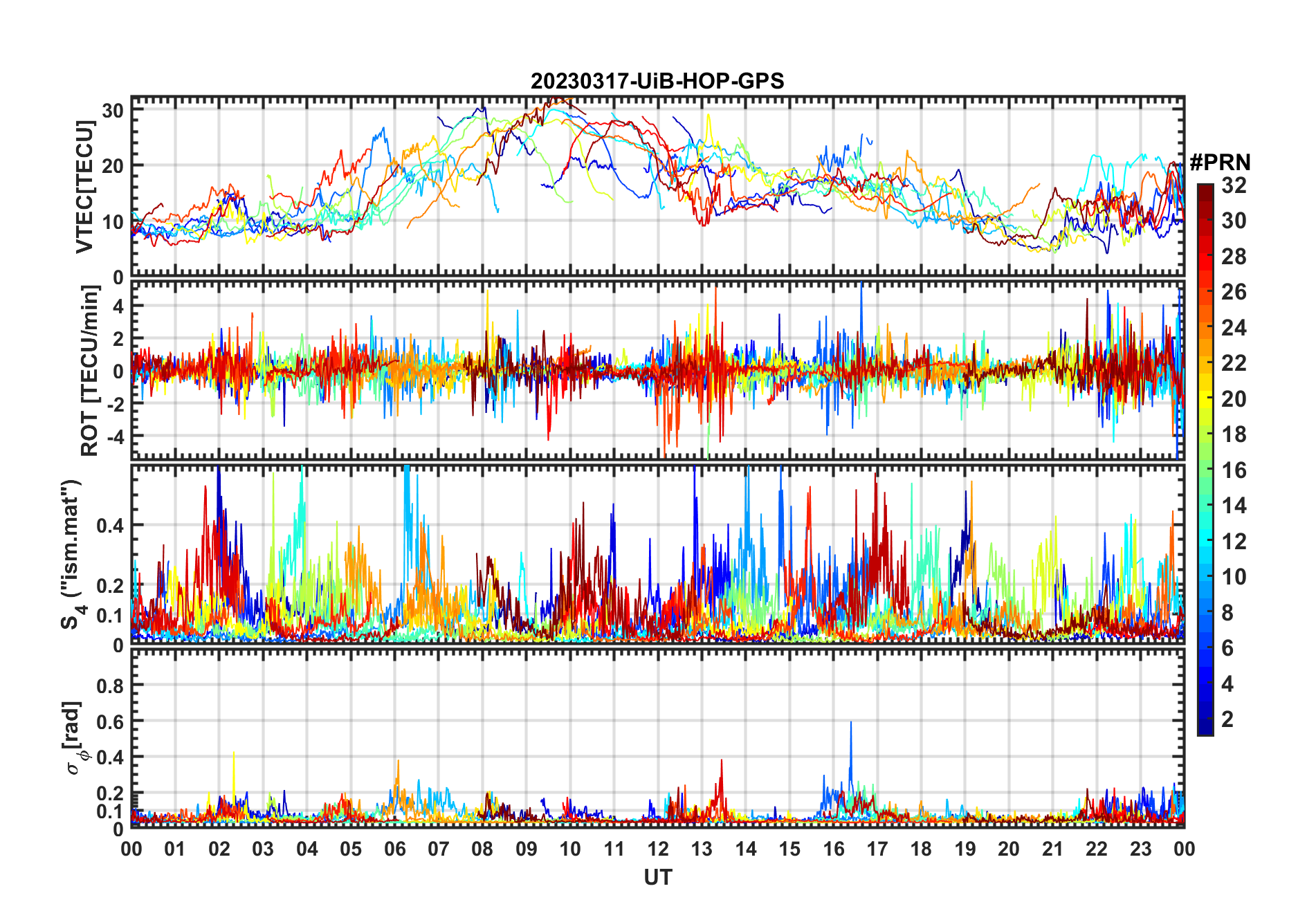Click the 04 hour tick label
The width and height of the screenshot is (1316, 920).
tap(307, 849)
